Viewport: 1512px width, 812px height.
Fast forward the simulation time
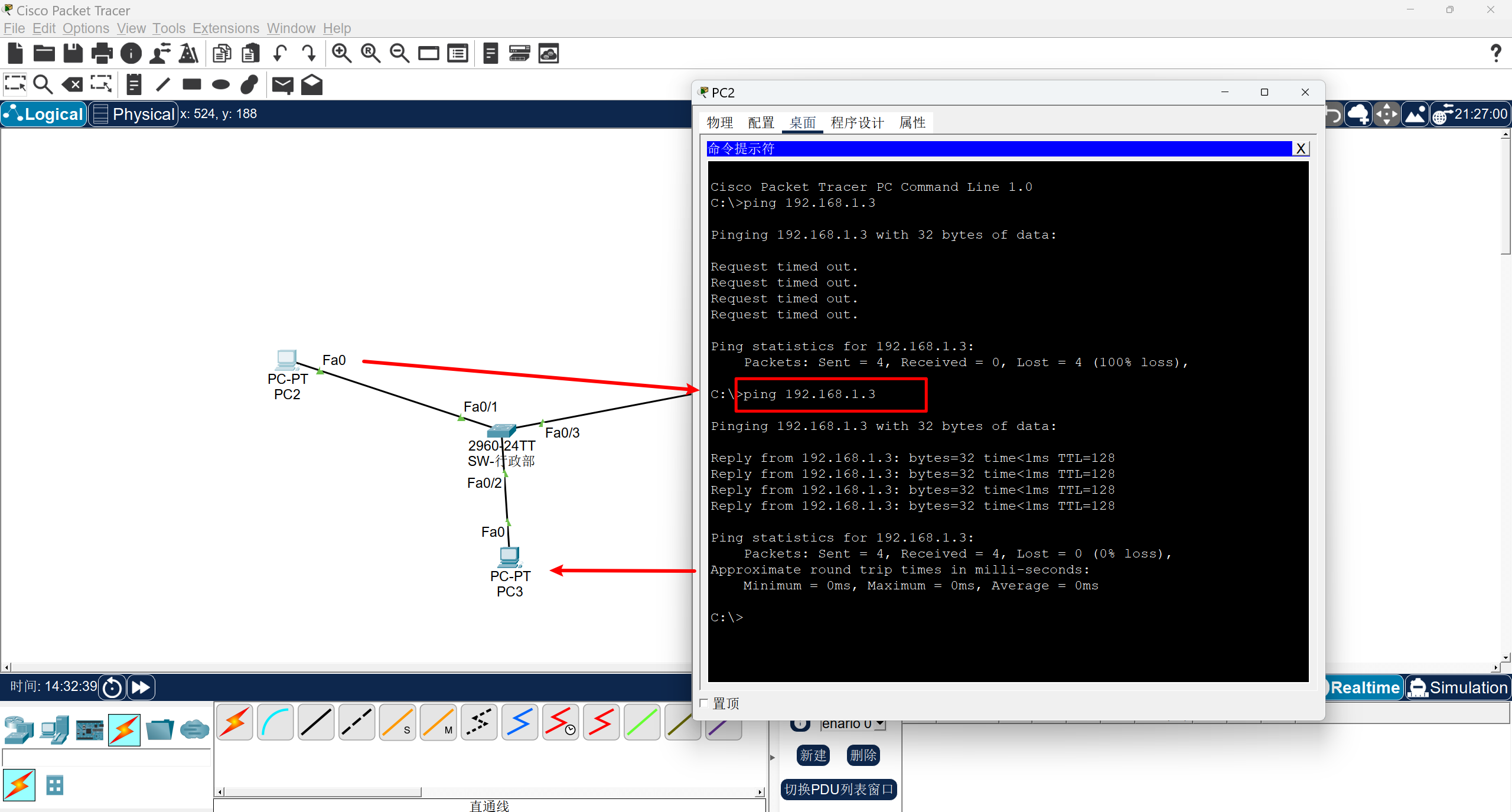tap(141, 687)
